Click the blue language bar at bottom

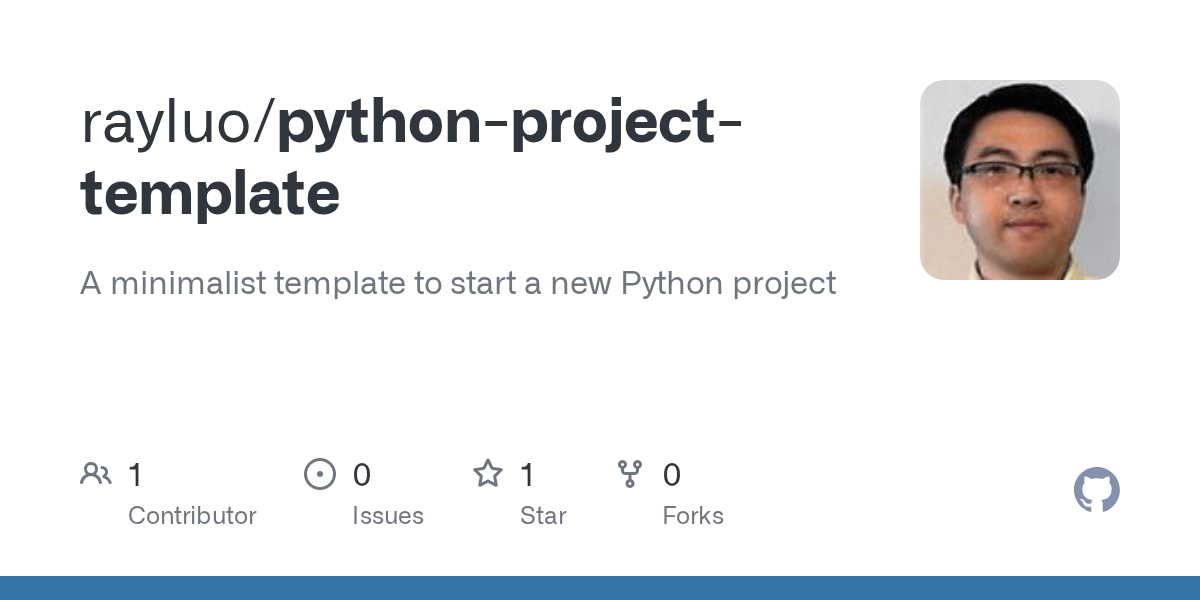600,588
